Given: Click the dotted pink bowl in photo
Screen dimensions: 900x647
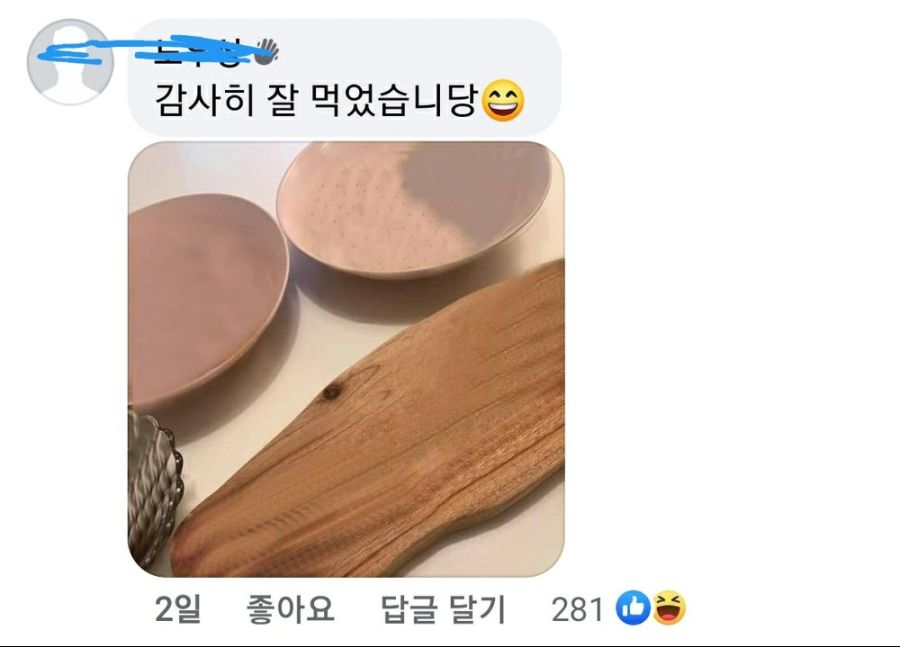Looking at the screenshot, I should [413, 210].
